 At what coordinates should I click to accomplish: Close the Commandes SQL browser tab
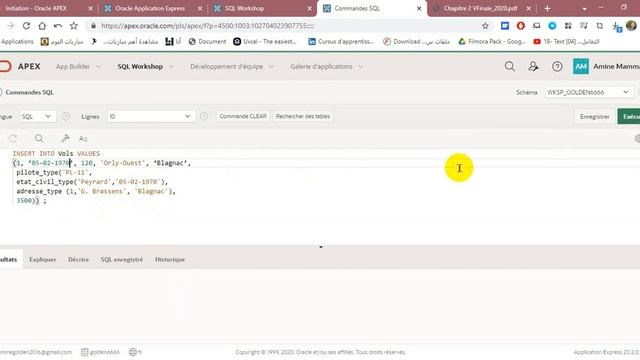pyautogui.click(x=419, y=8)
